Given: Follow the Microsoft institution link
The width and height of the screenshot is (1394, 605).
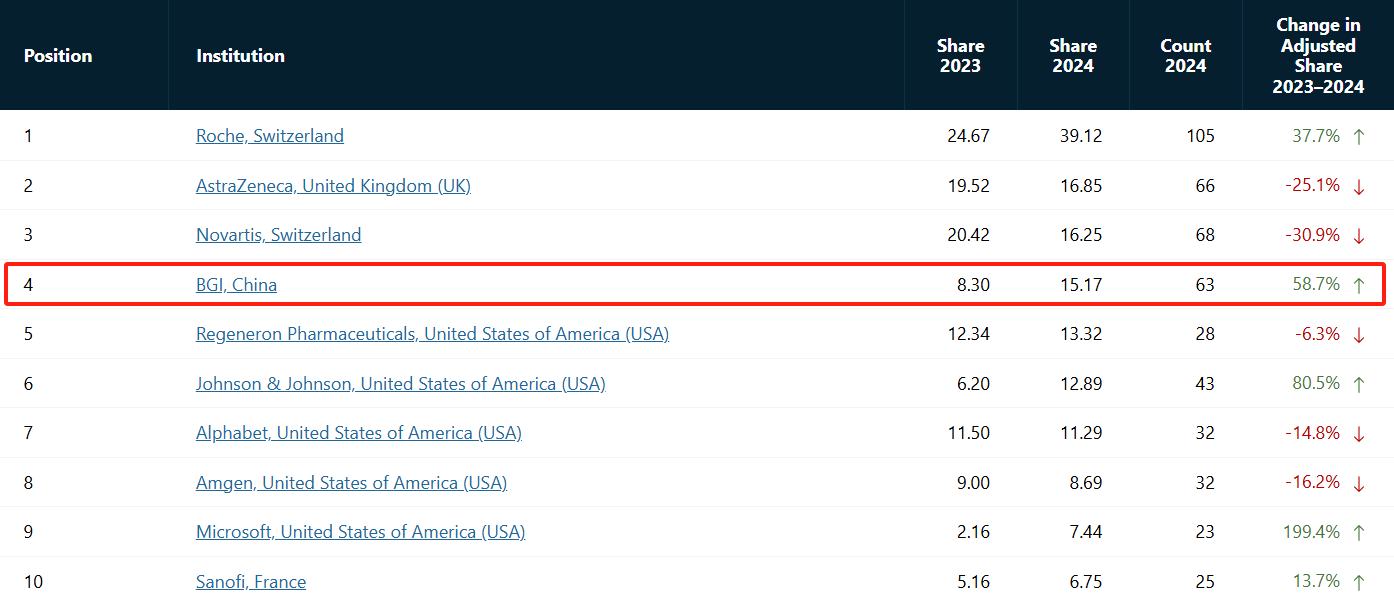Looking at the screenshot, I should point(360,532).
